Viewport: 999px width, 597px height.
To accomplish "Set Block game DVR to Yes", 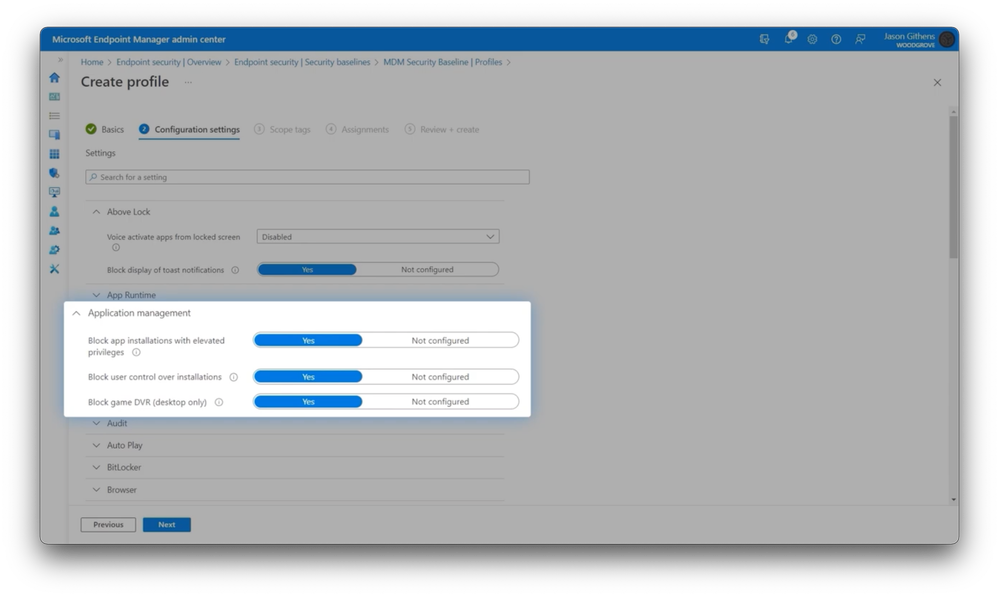I will [308, 401].
